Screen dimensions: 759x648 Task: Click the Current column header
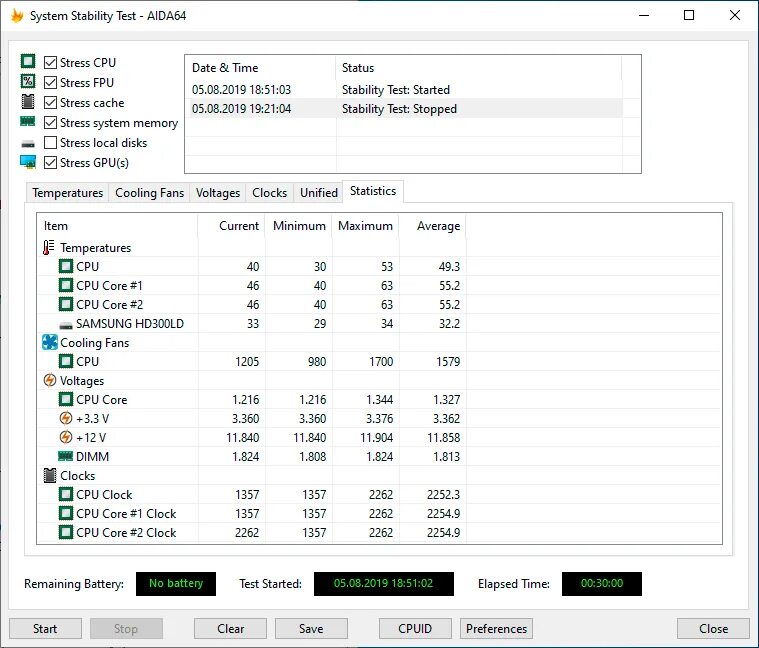pos(231,226)
